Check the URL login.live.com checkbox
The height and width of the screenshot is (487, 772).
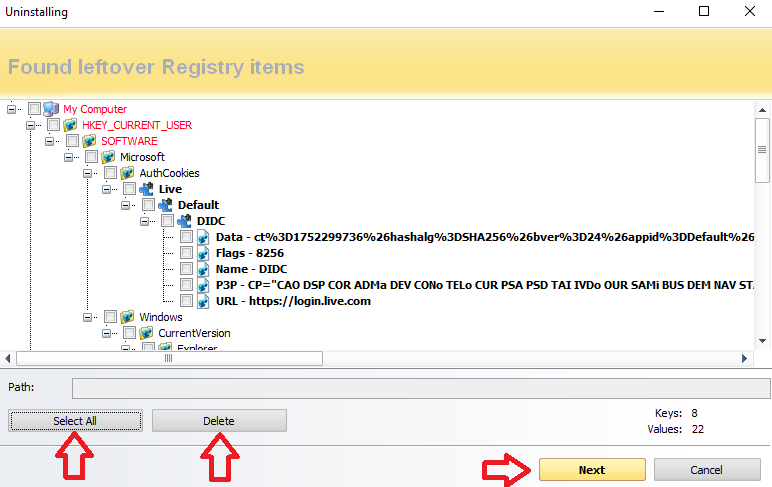pyautogui.click(x=186, y=300)
